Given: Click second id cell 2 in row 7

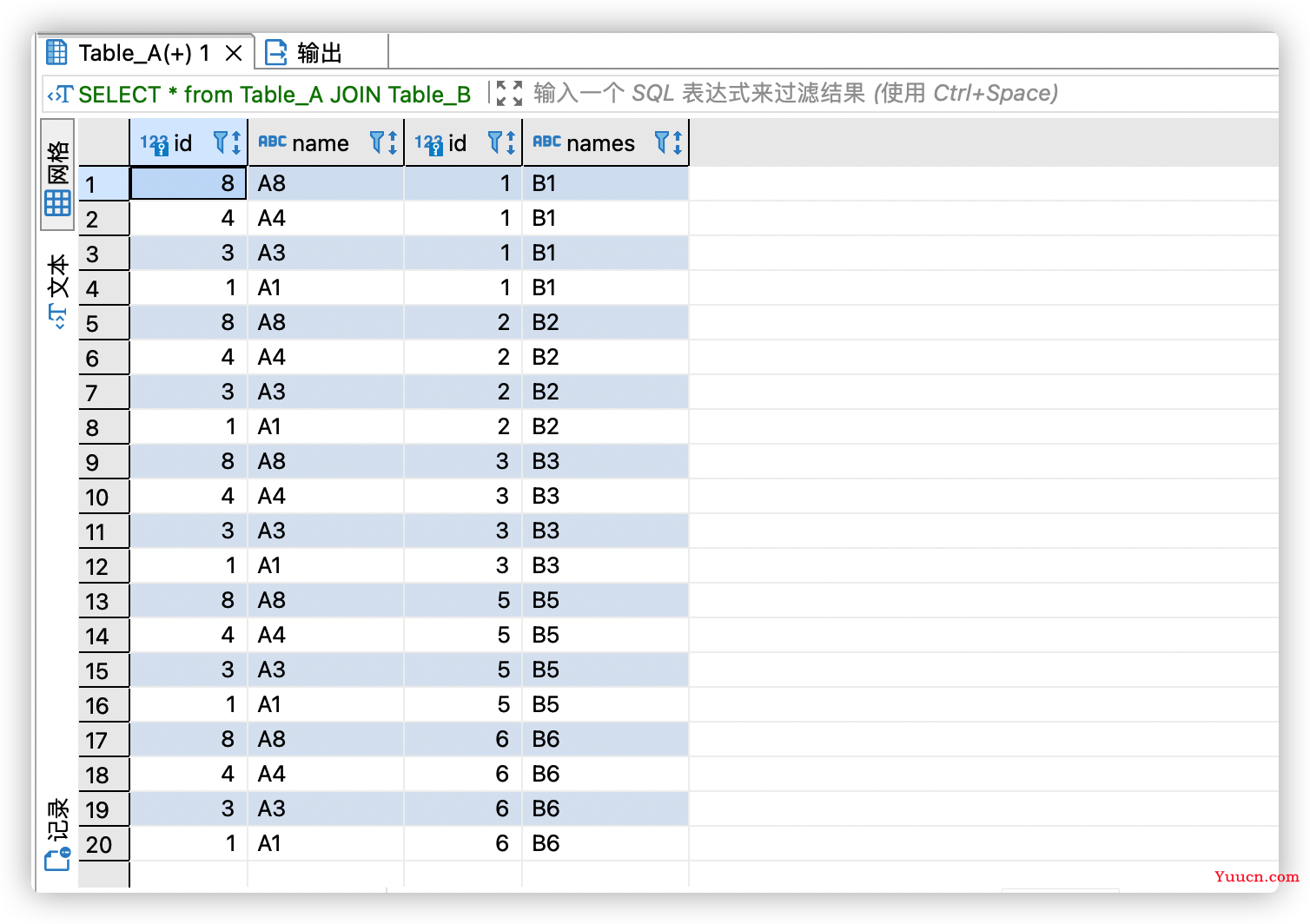Looking at the screenshot, I should (463, 392).
